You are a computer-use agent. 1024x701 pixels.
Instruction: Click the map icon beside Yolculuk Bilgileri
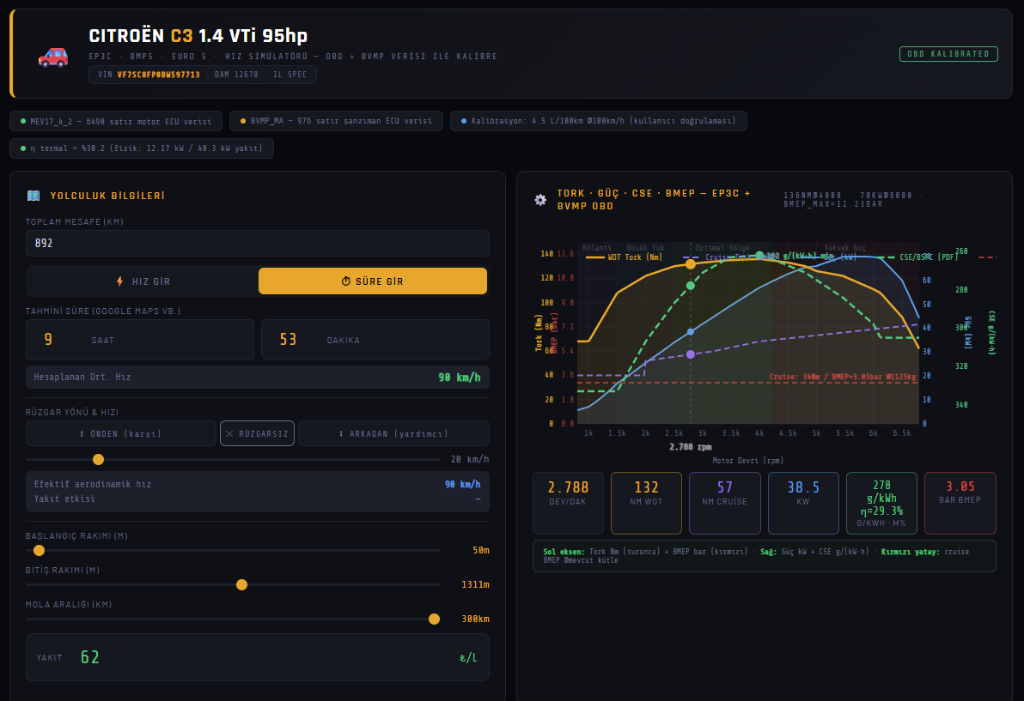pos(33,196)
